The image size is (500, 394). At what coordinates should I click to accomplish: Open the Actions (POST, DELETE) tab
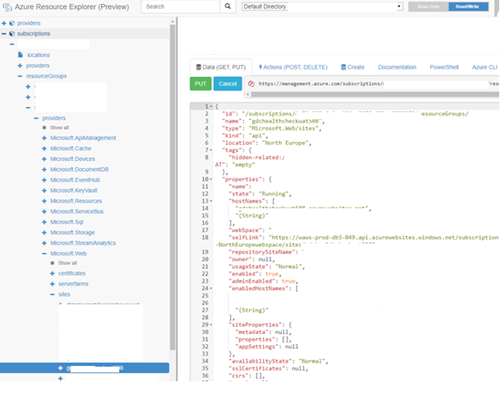pyautogui.click(x=293, y=67)
